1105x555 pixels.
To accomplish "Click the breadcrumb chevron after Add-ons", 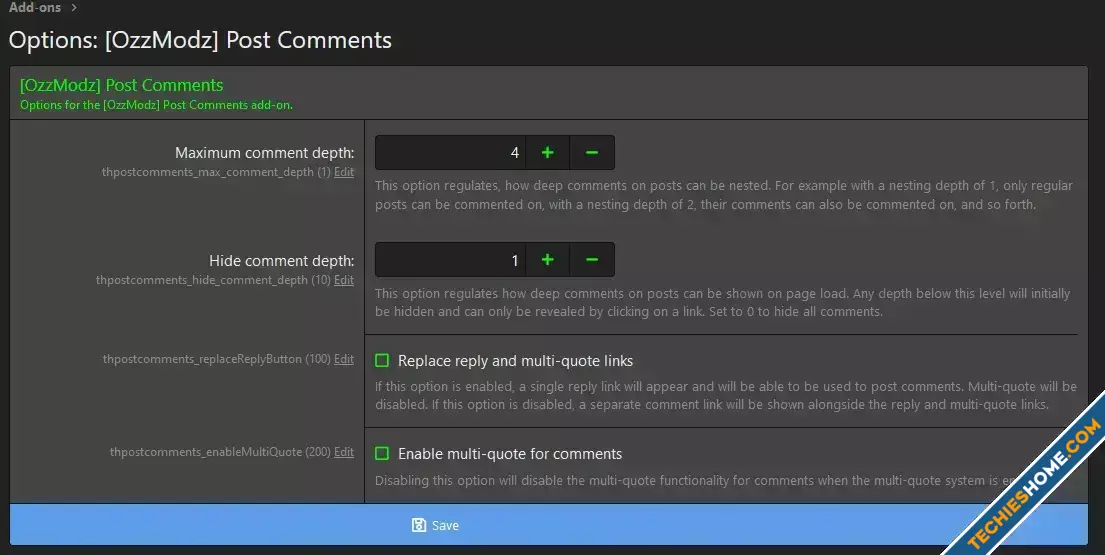I will [74, 8].
